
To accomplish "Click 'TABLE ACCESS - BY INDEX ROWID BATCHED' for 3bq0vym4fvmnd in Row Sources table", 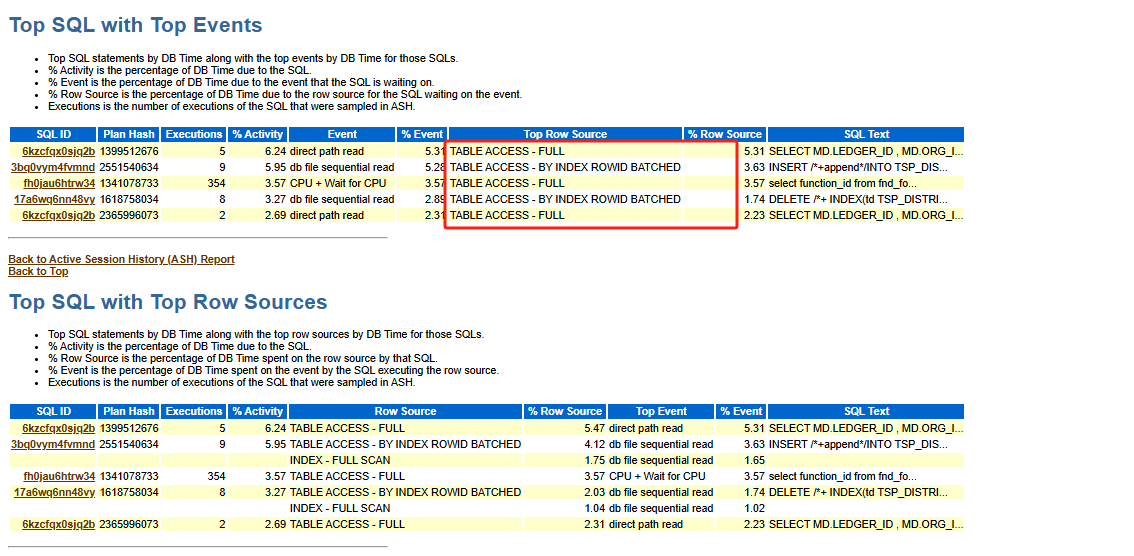I will coord(405,444).
